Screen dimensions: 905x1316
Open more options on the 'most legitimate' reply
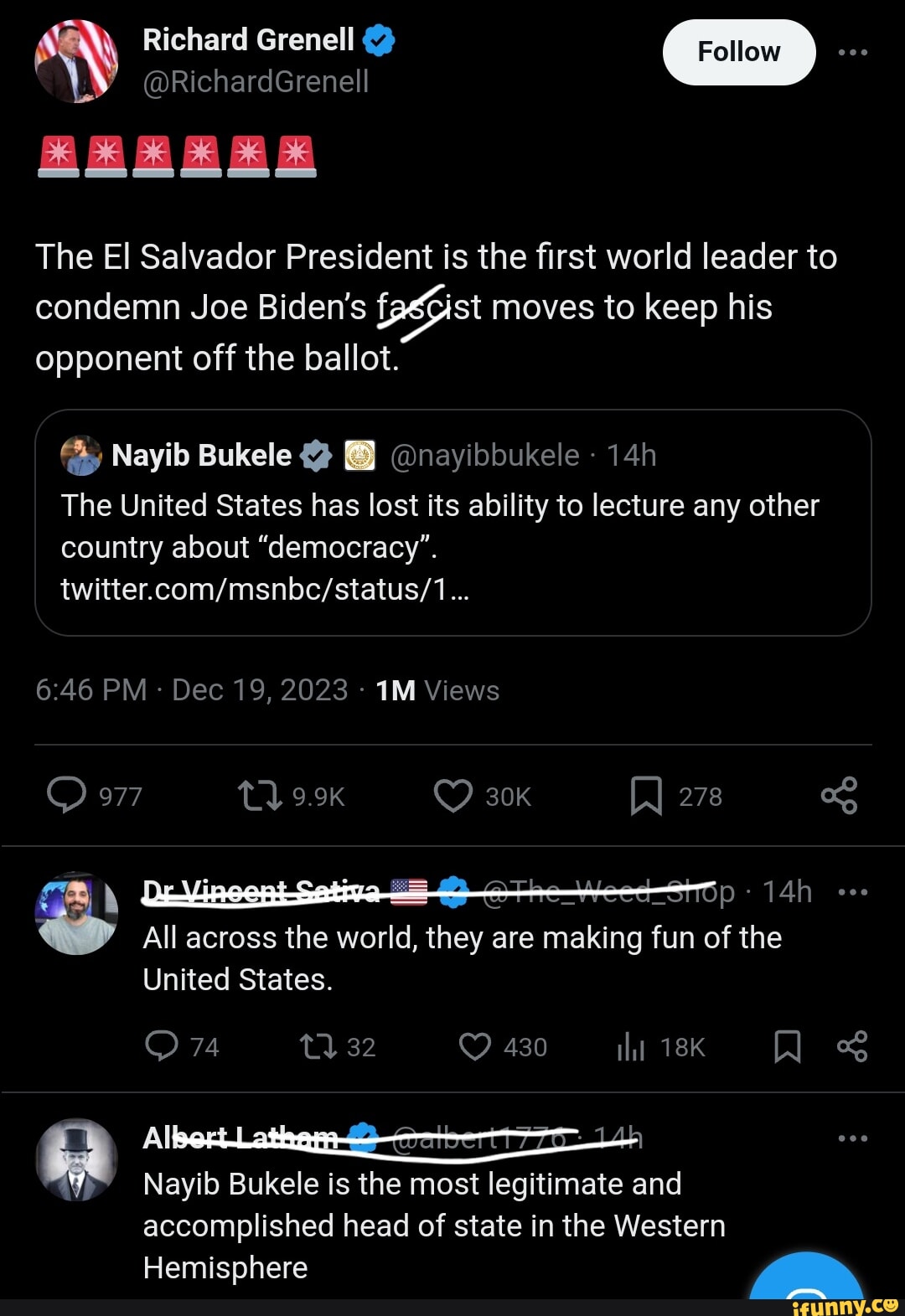tap(852, 1138)
